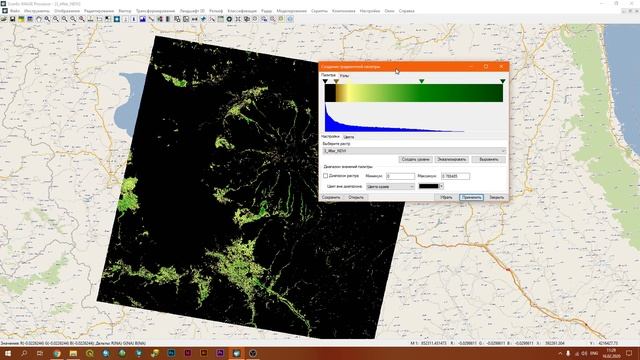Click the Закрыть button
This screenshot has height=360, width=640.
coord(497,198)
